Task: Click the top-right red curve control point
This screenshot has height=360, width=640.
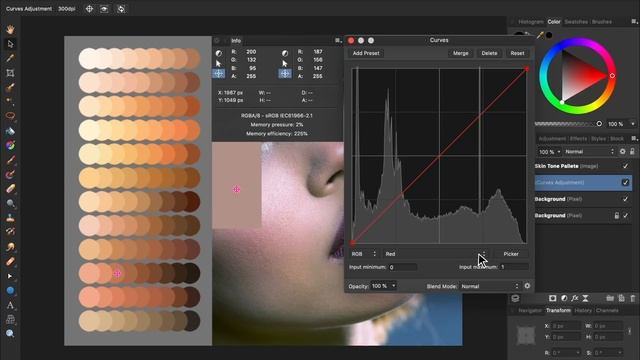Action: (527, 69)
